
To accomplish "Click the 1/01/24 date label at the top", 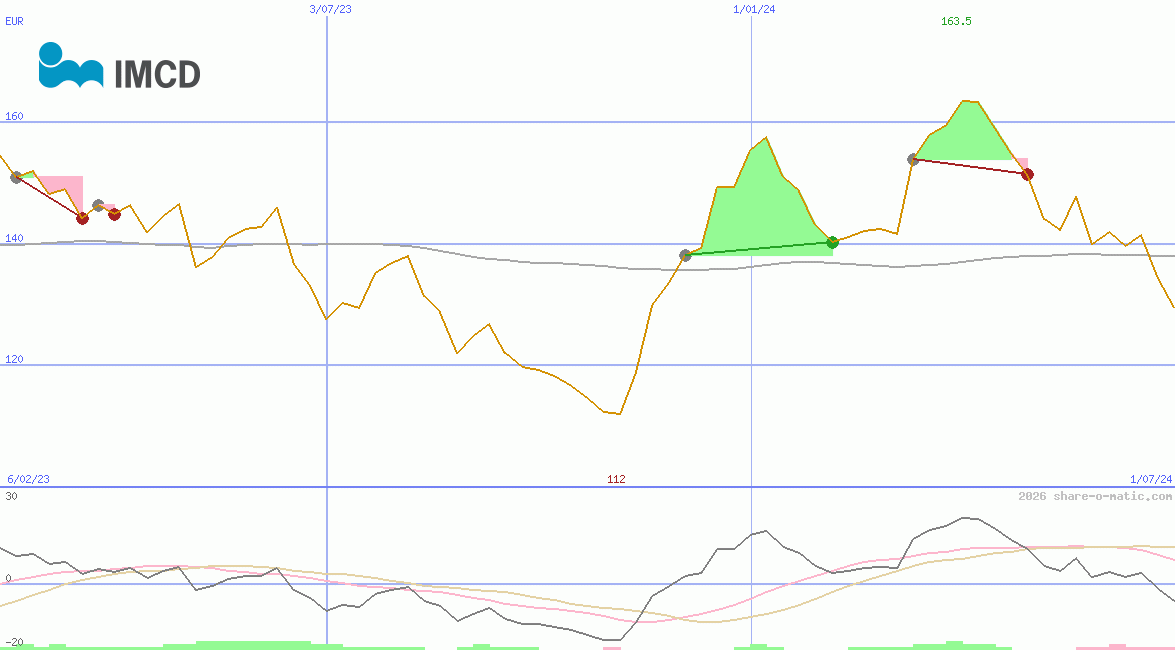I will [754, 9].
